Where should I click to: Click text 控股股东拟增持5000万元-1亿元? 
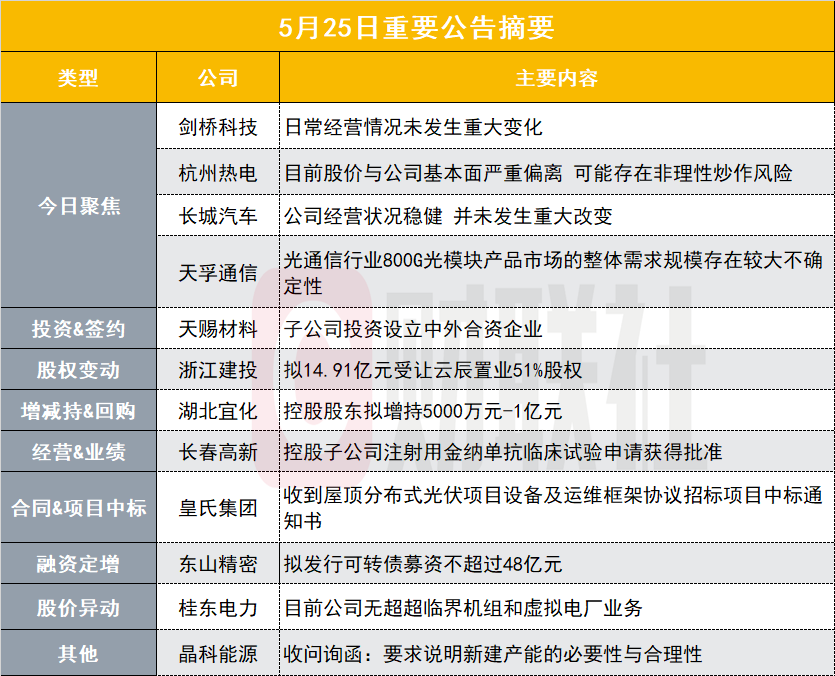coord(423,411)
